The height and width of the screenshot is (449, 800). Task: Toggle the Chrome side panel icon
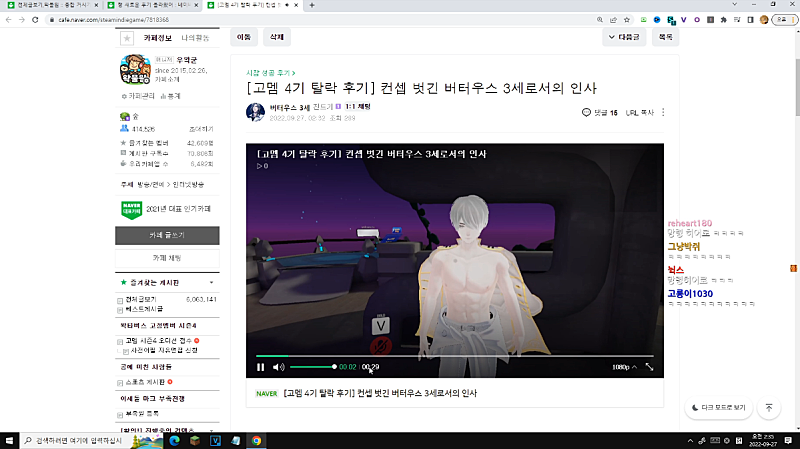tap(750, 20)
